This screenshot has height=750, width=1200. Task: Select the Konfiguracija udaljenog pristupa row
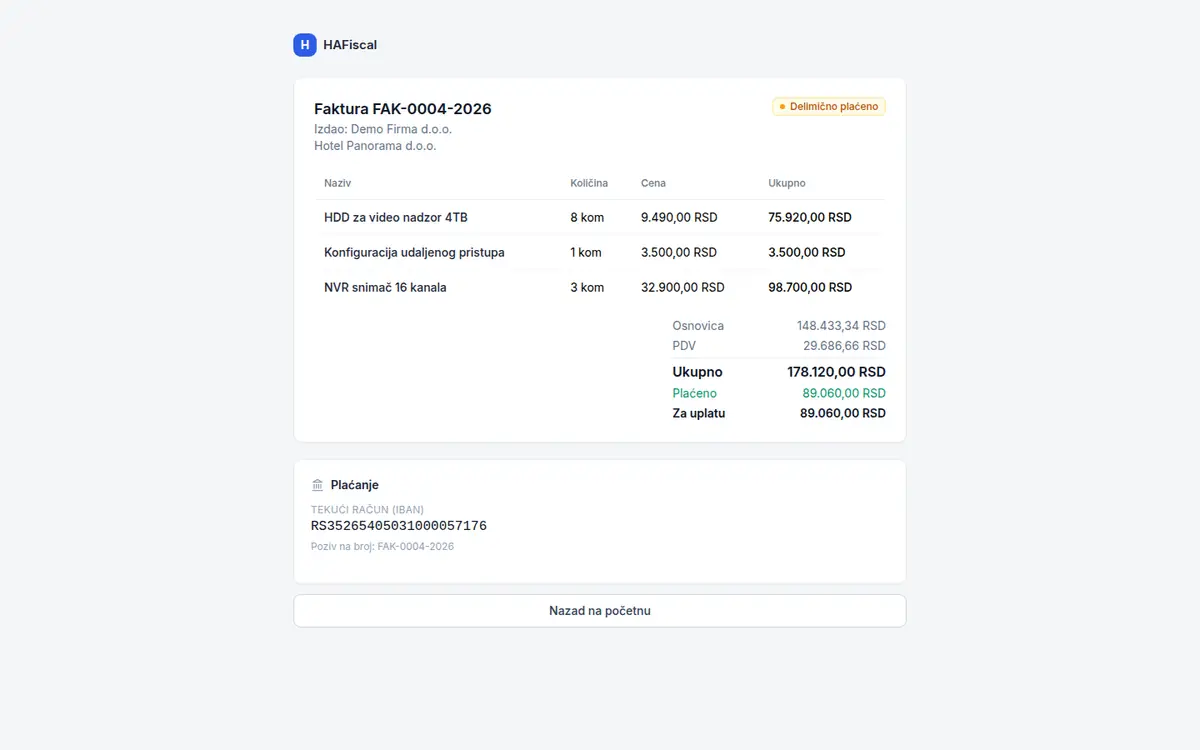click(x=600, y=252)
